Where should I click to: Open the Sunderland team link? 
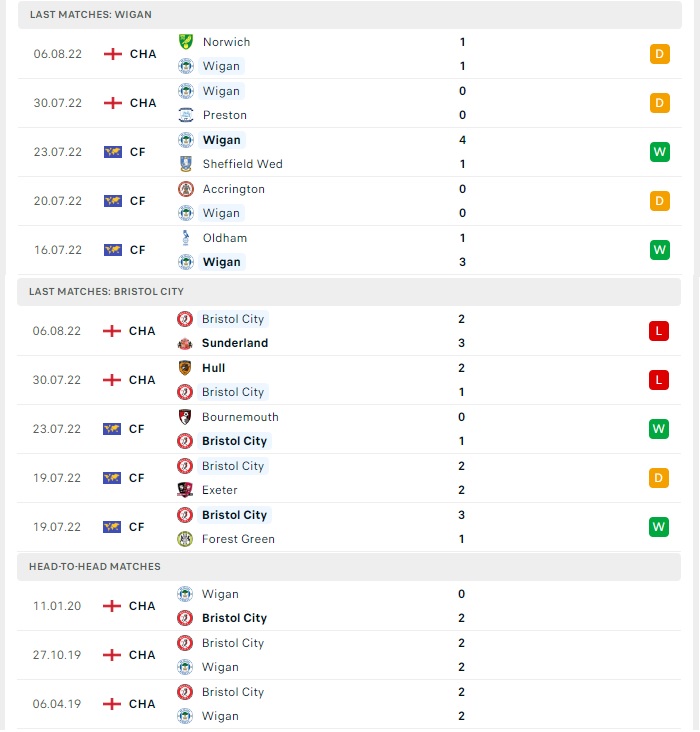point(235,343)
